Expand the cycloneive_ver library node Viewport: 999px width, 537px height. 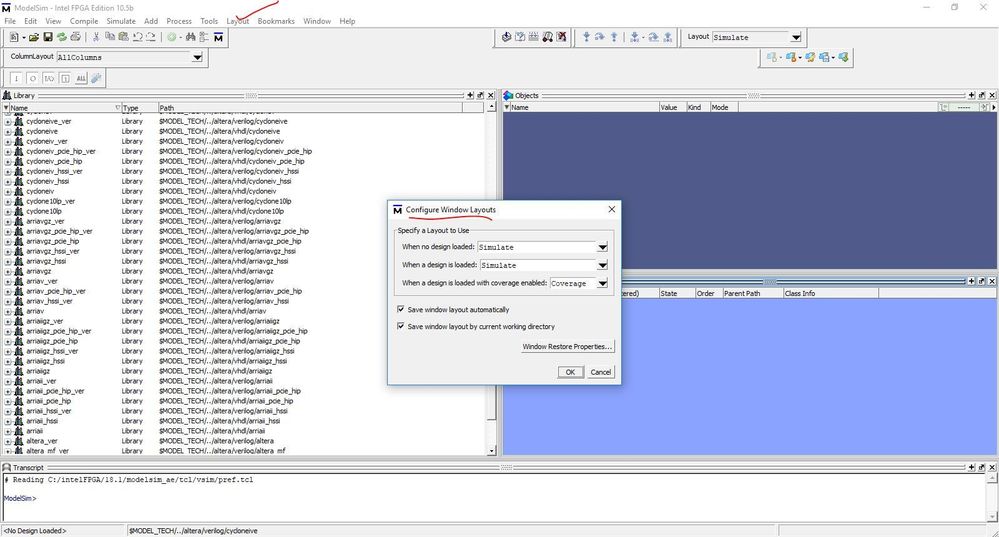pos(8,121)
